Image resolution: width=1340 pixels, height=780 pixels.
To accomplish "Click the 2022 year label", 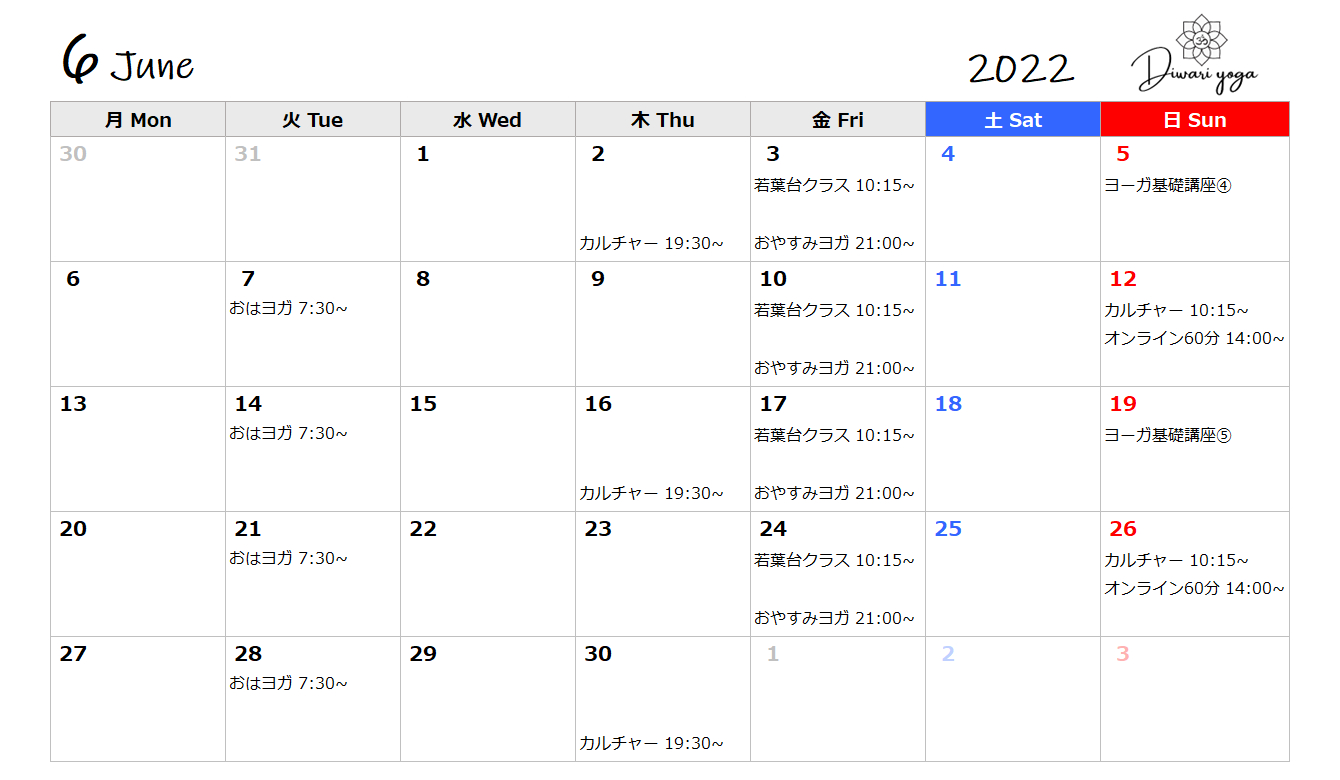I will point(1021,69).
